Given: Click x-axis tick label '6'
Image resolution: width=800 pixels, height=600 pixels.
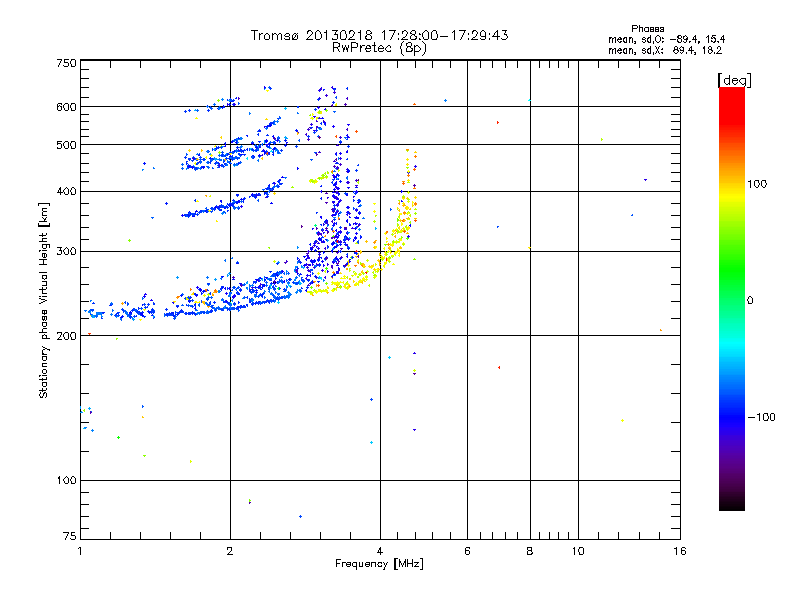Looking at the screenshot, I should click(x=467, y=551).
